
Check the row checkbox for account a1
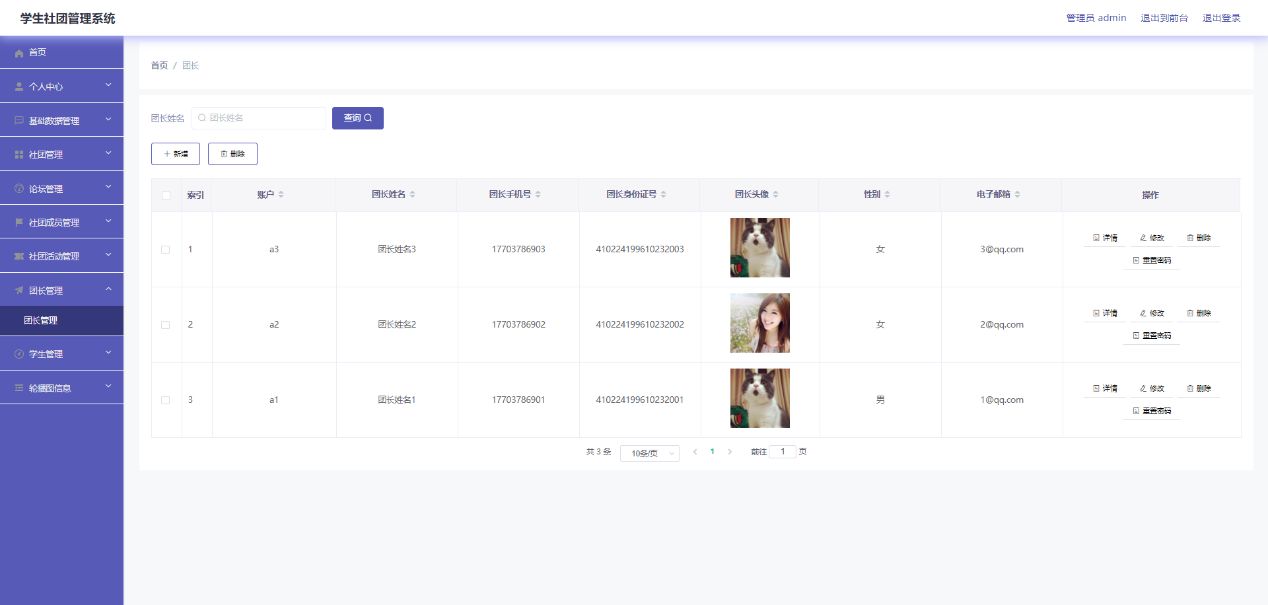point(166,400)
